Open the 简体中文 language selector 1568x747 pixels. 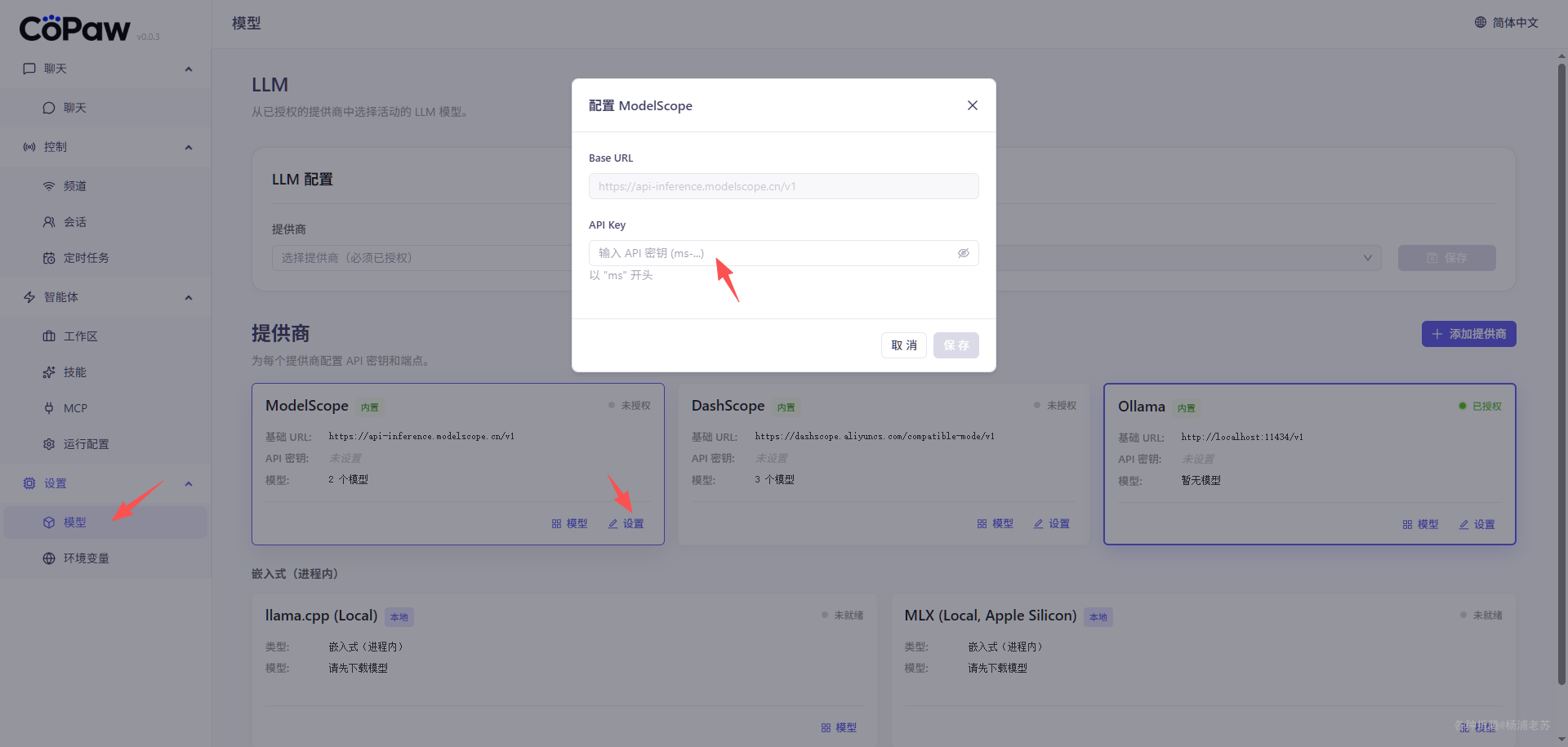point(1506,23)
